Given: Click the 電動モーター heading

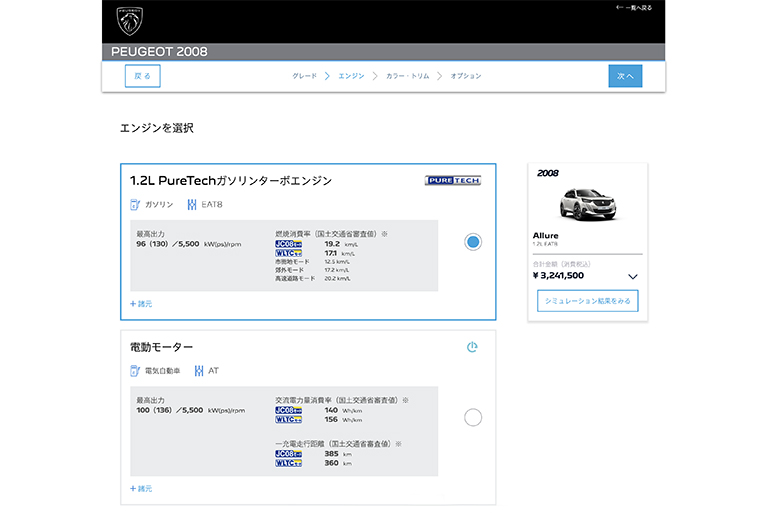Looking at the screenshot, I should (161, 347).
